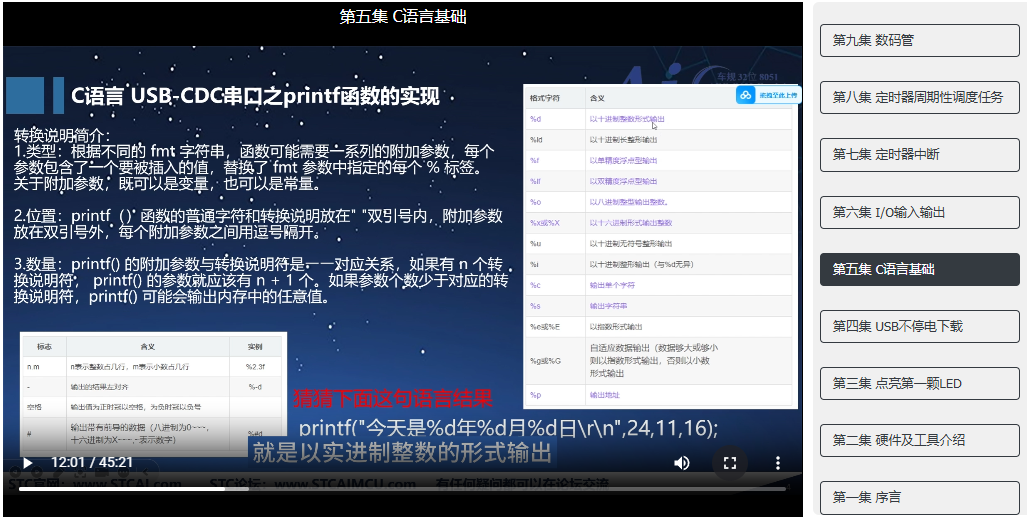Screen dimensions: 1027x517
Task: Click the %p format link
Action: (x=535, y=395)
